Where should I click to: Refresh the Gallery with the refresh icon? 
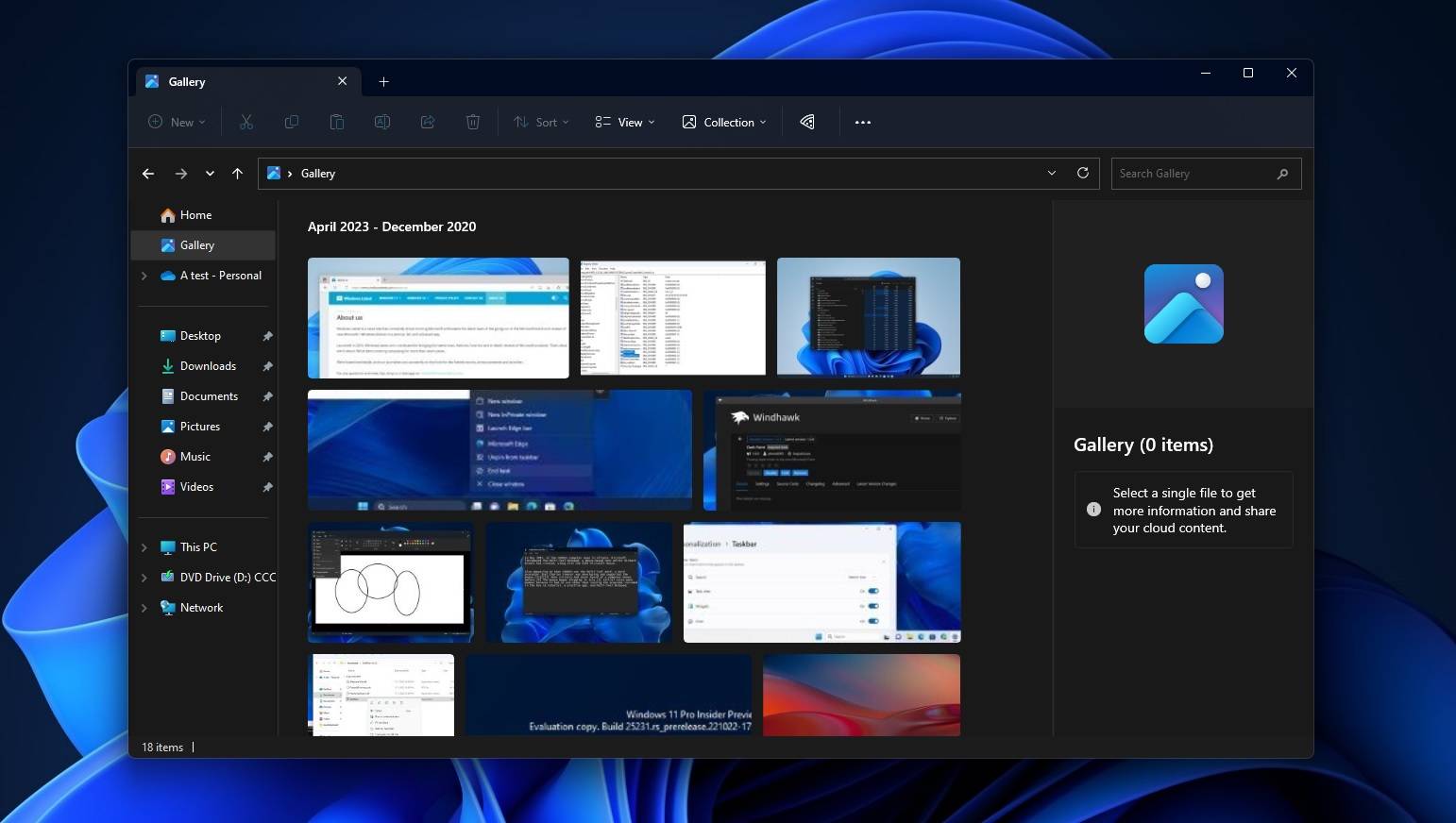click(x=1082, y=173)
